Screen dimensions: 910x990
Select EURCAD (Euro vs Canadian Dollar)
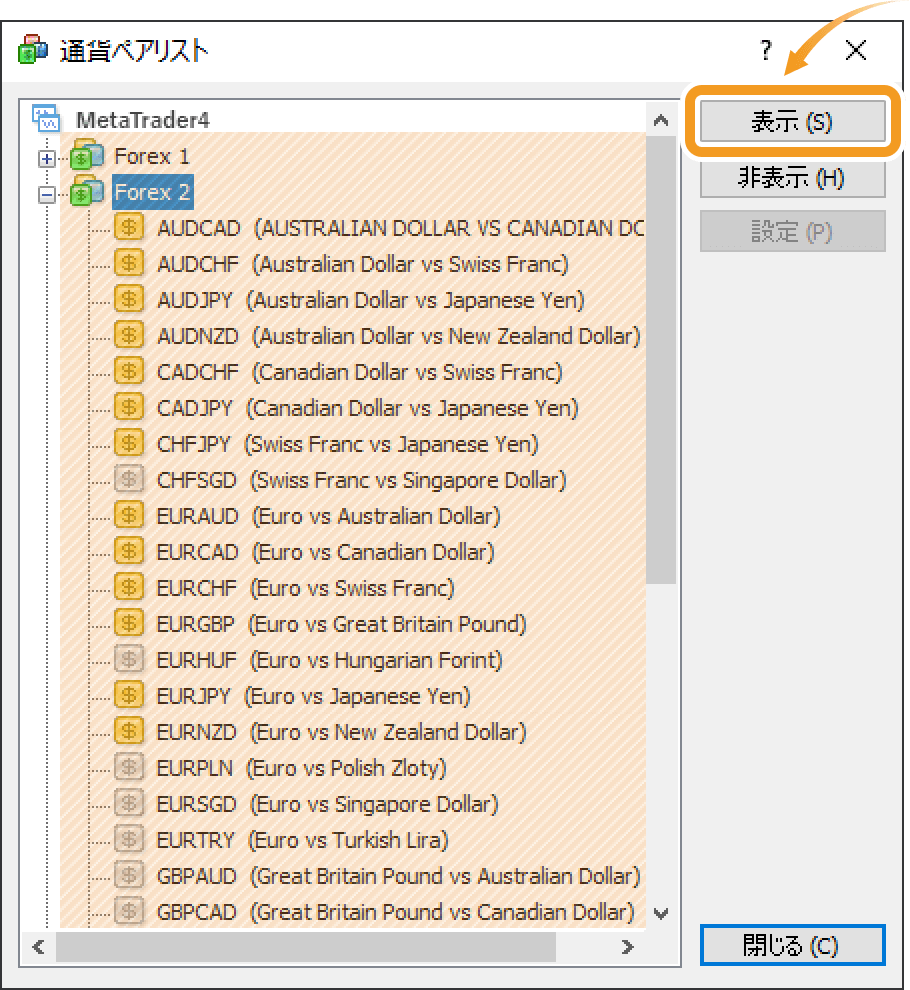[x=325, y=552]
